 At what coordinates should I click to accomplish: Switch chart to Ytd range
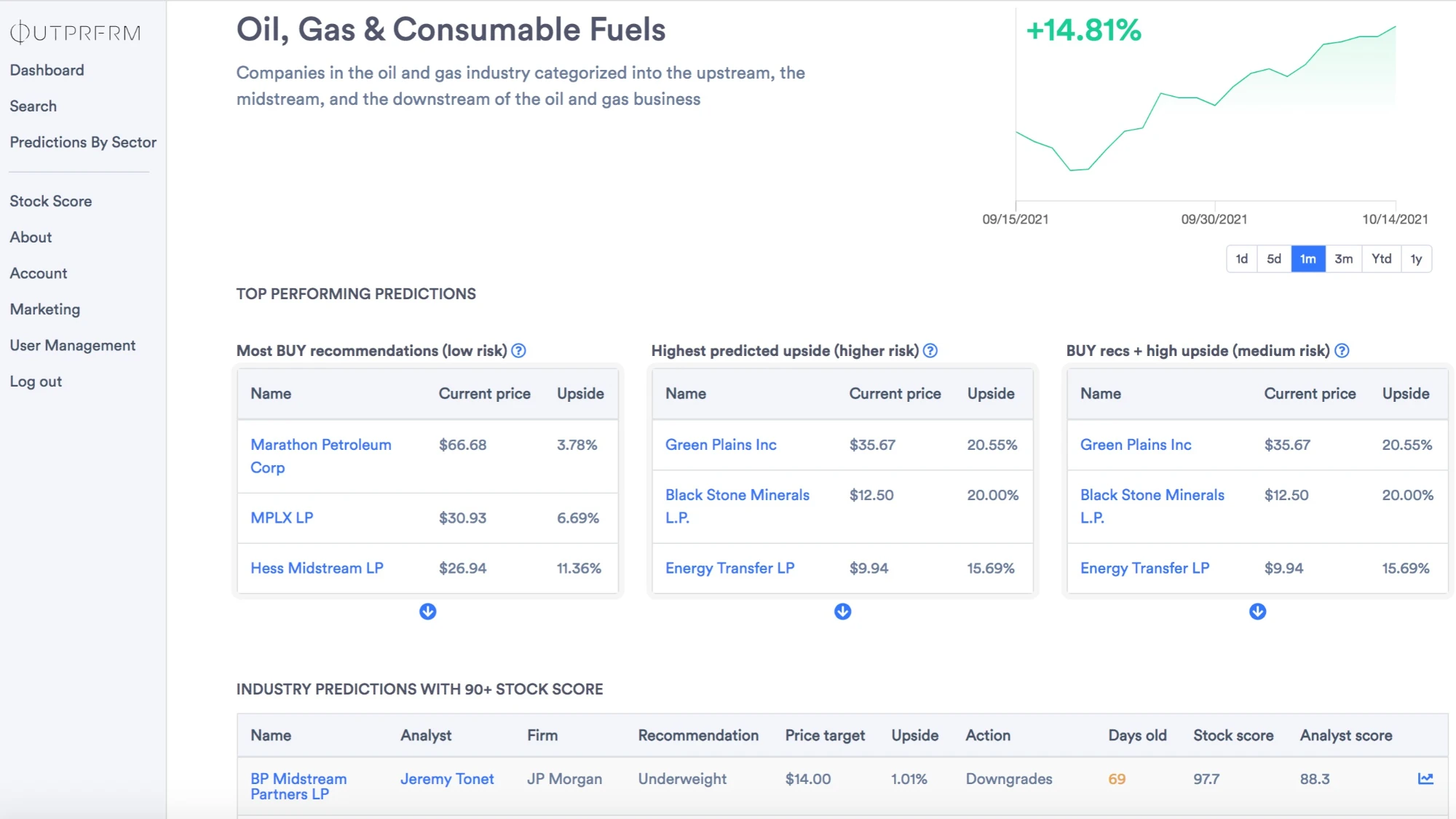pos(1381,259)
